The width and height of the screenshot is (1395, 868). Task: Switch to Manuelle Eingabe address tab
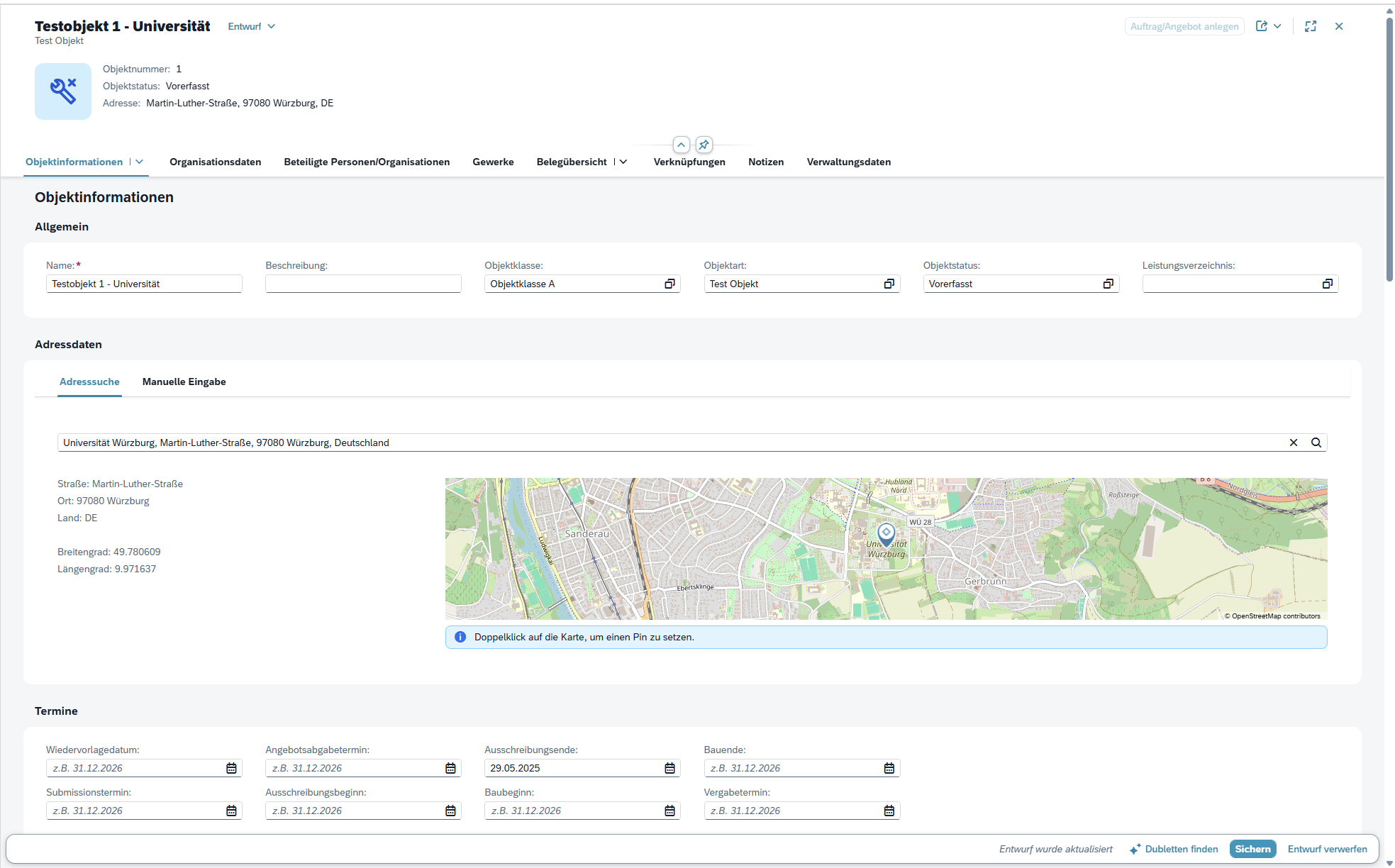coord(184,382)
